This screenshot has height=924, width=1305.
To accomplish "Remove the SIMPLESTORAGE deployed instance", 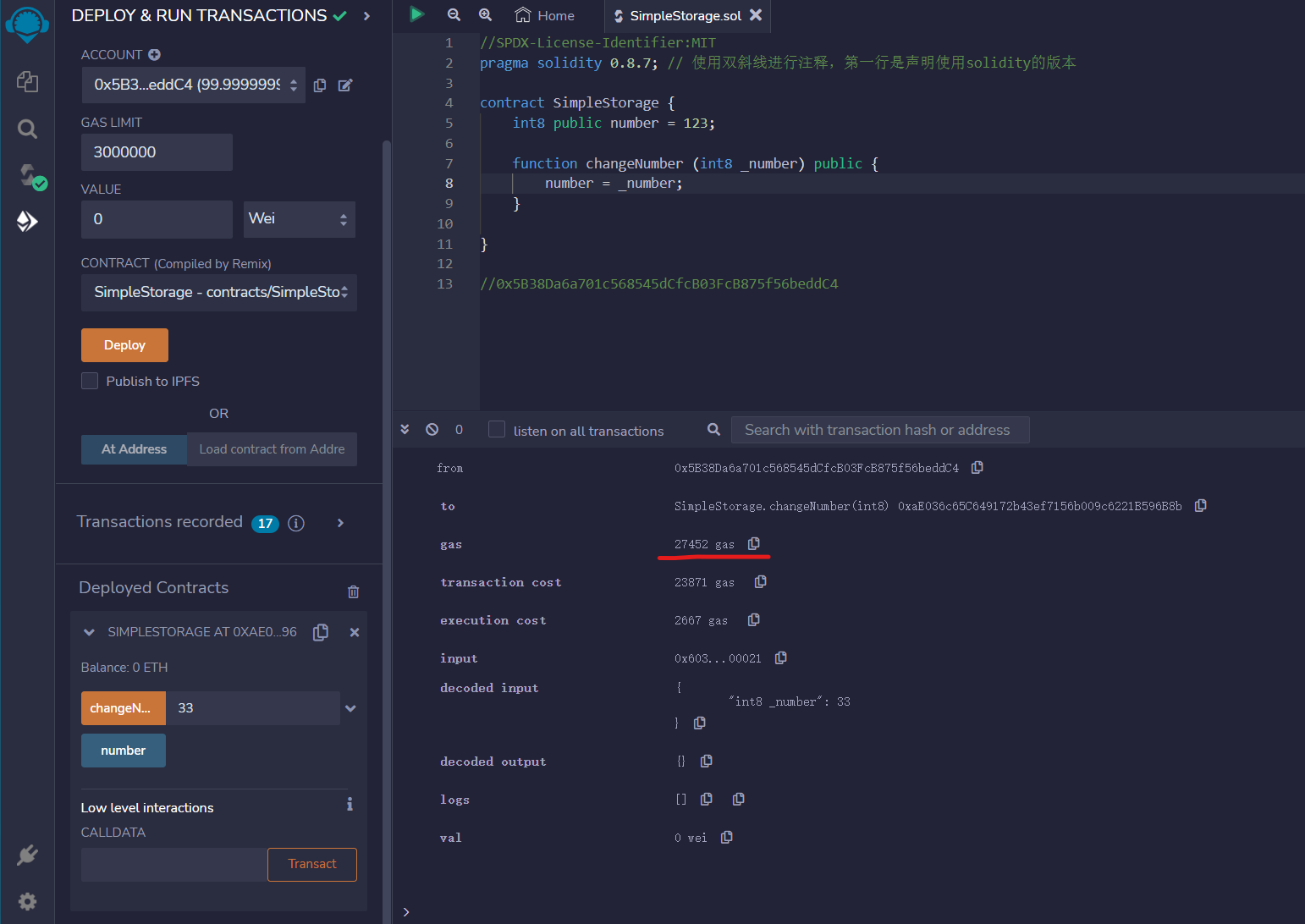I will coord(355,632).
